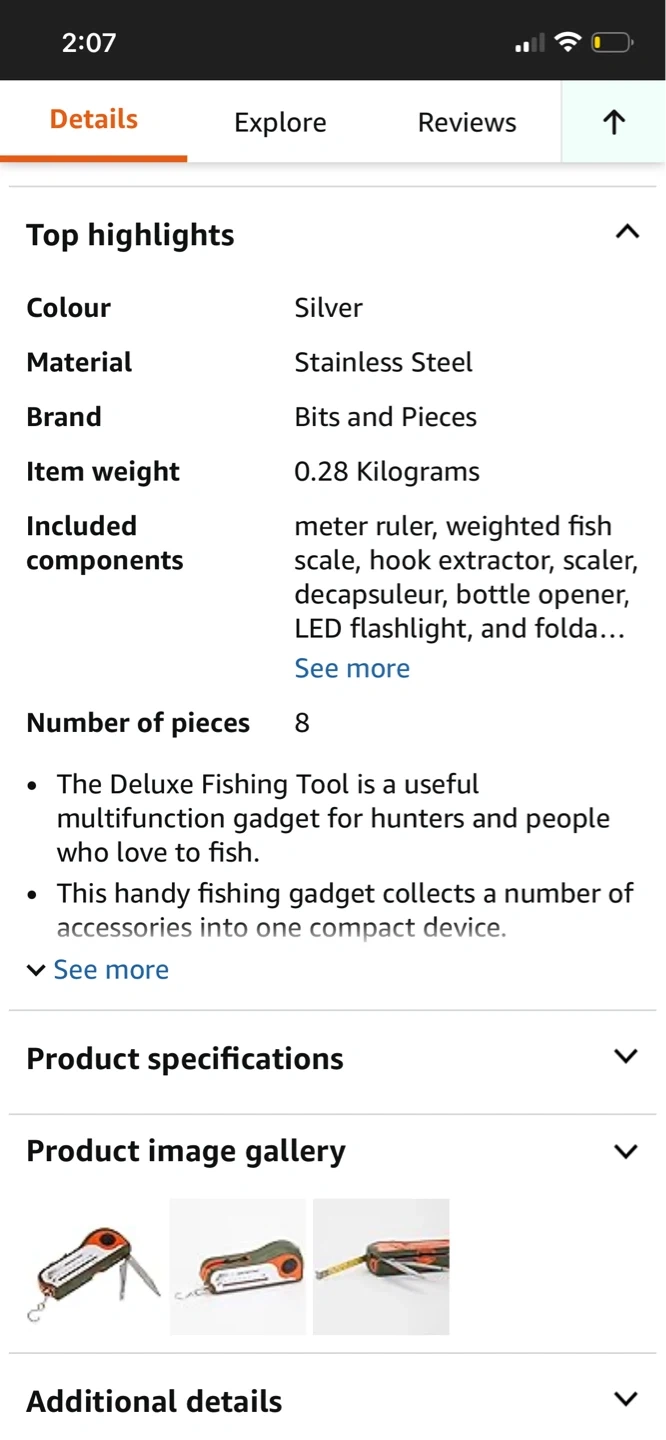Screen dimensions: 666x1440
Task: Expand the Additional details section
Action: tap(626, 1399)
